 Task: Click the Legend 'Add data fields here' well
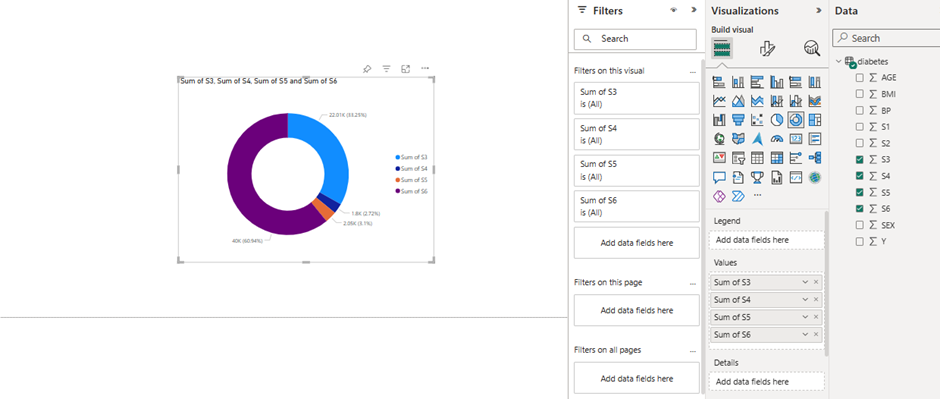pos(767,240)
